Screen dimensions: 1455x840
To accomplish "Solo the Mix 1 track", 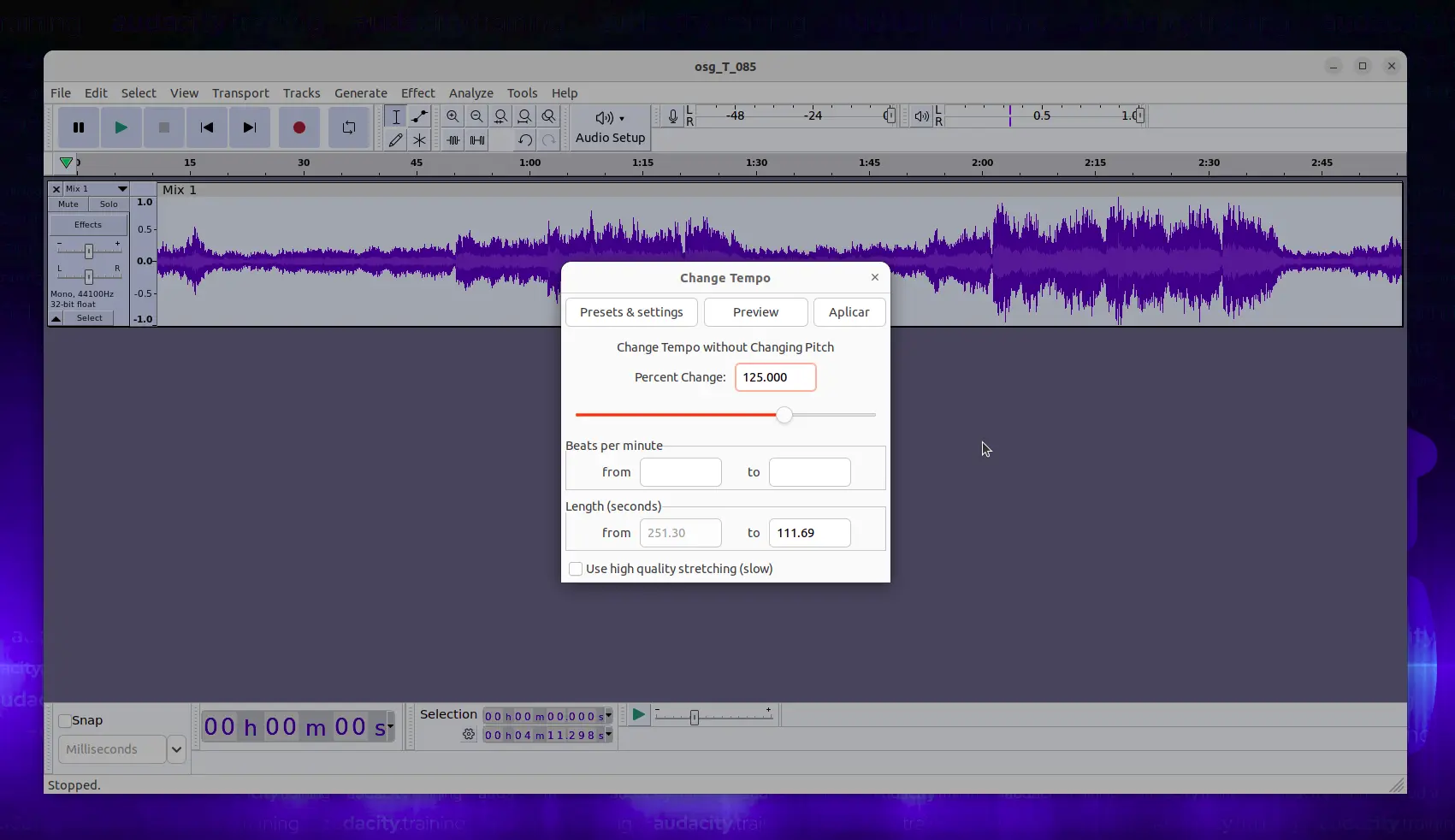I will tap(109, 204).
